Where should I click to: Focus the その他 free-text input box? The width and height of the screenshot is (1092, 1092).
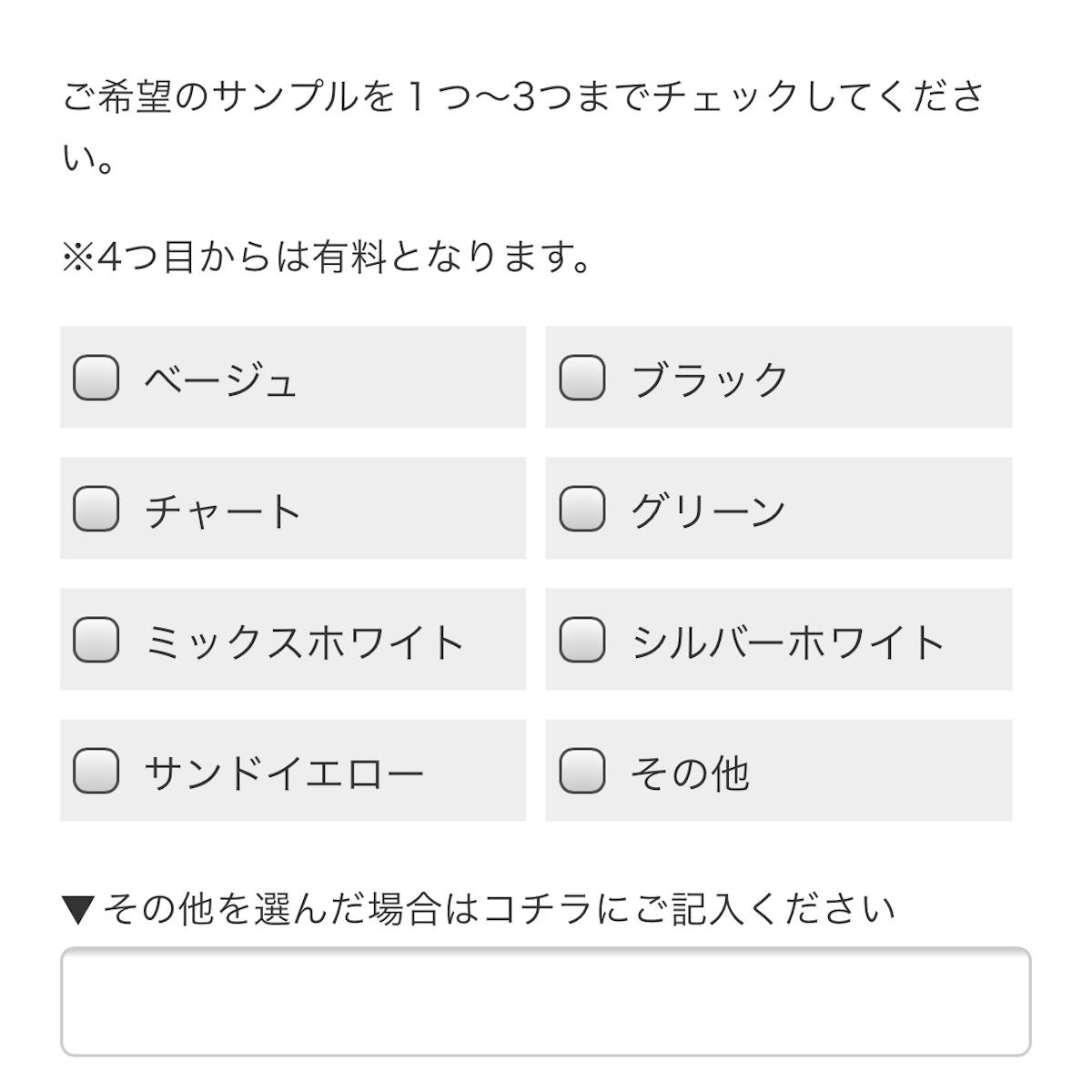pos(545,1001)
